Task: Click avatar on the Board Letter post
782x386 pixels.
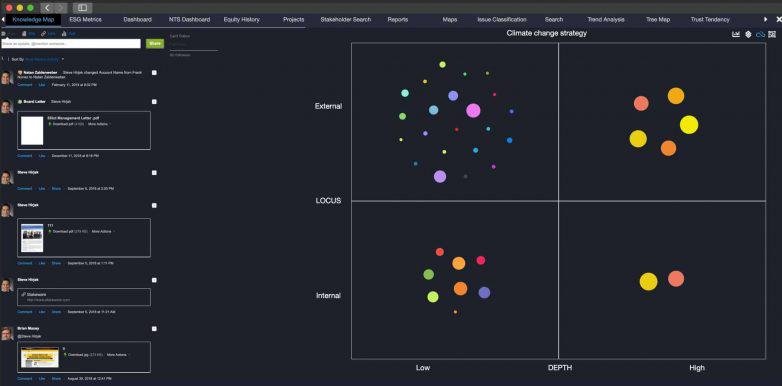Action: coord(6,106)
